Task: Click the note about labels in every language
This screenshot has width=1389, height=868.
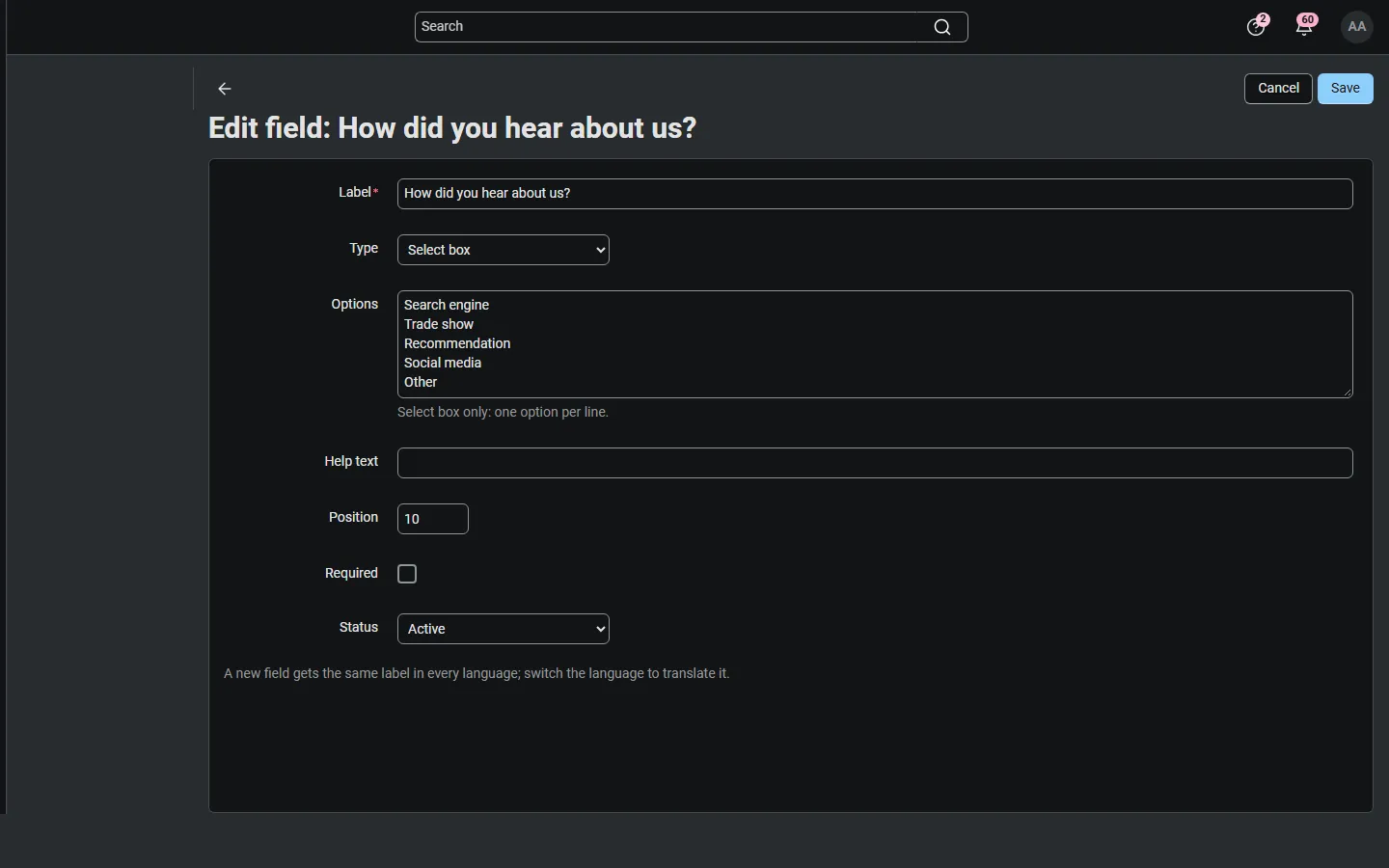Action: [477, 674]
